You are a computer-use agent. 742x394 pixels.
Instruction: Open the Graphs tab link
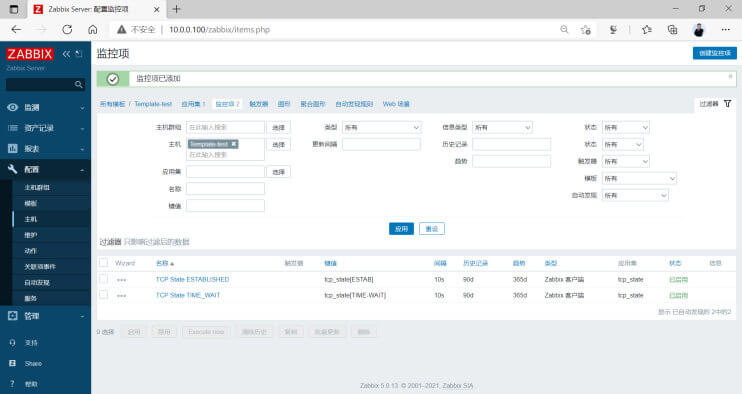(284, 104)
